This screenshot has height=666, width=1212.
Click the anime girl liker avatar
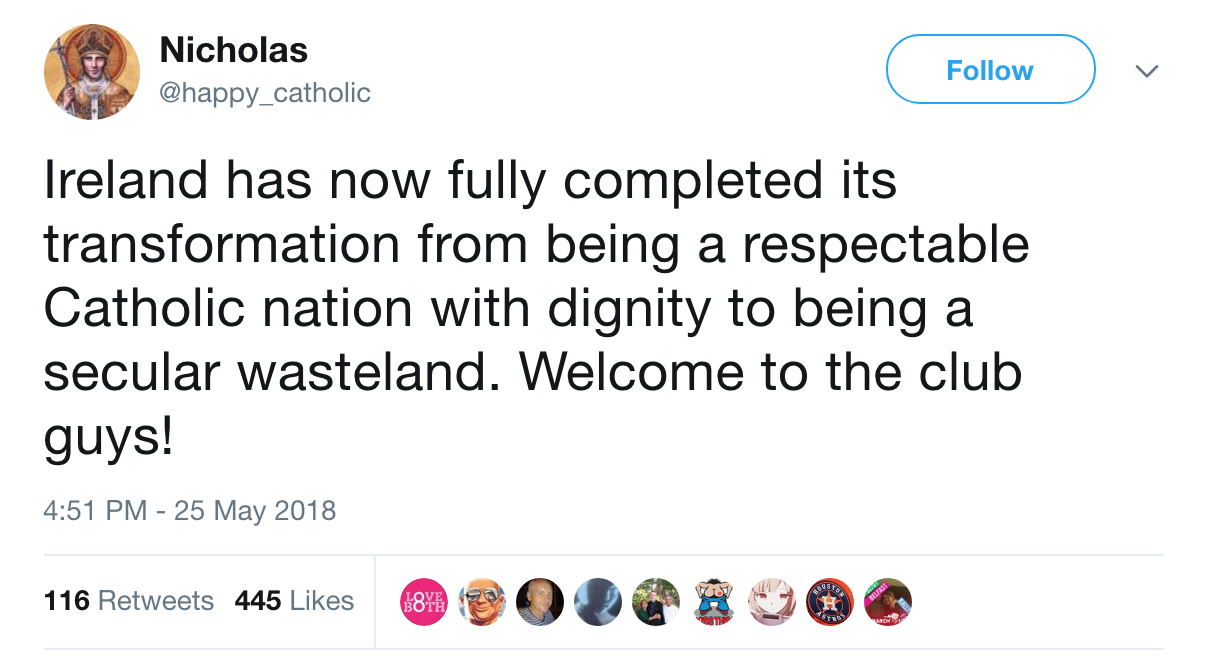(x=772, y=601)
